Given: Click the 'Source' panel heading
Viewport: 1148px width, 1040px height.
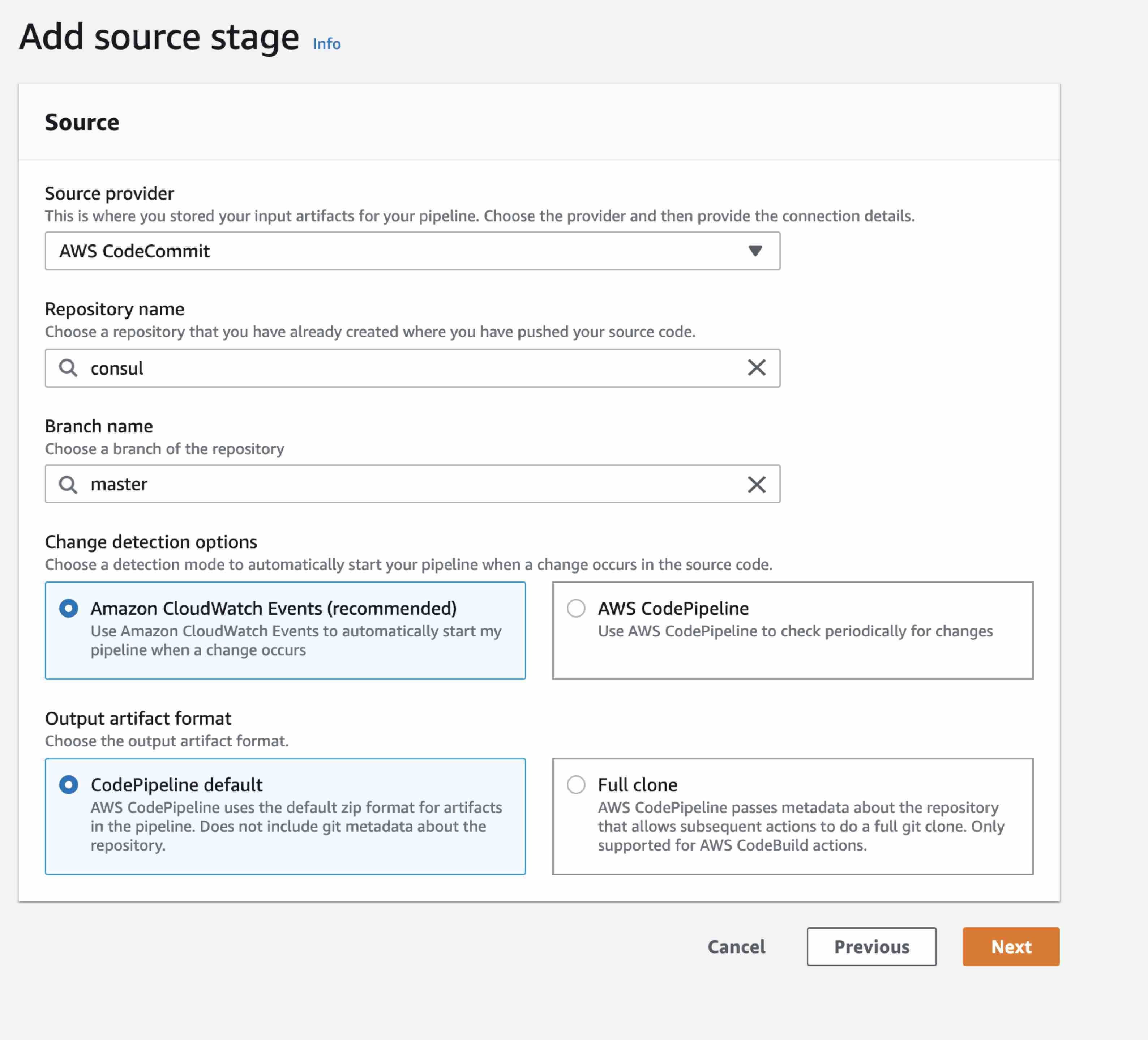Looking at the screenshot, I should 82,123.
